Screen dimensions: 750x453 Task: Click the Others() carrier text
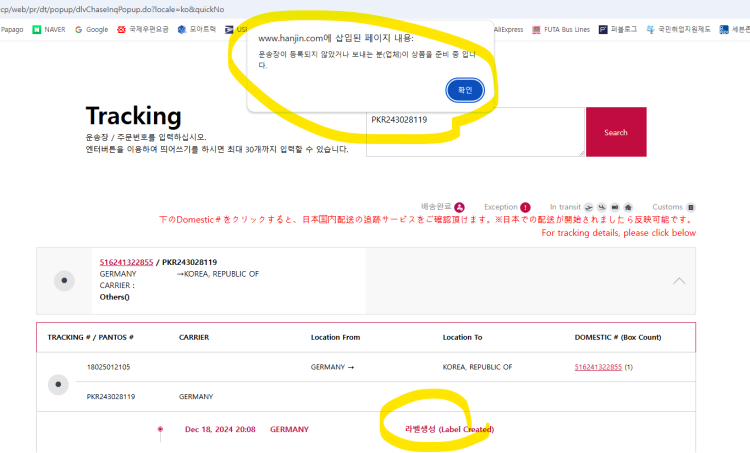114,297
